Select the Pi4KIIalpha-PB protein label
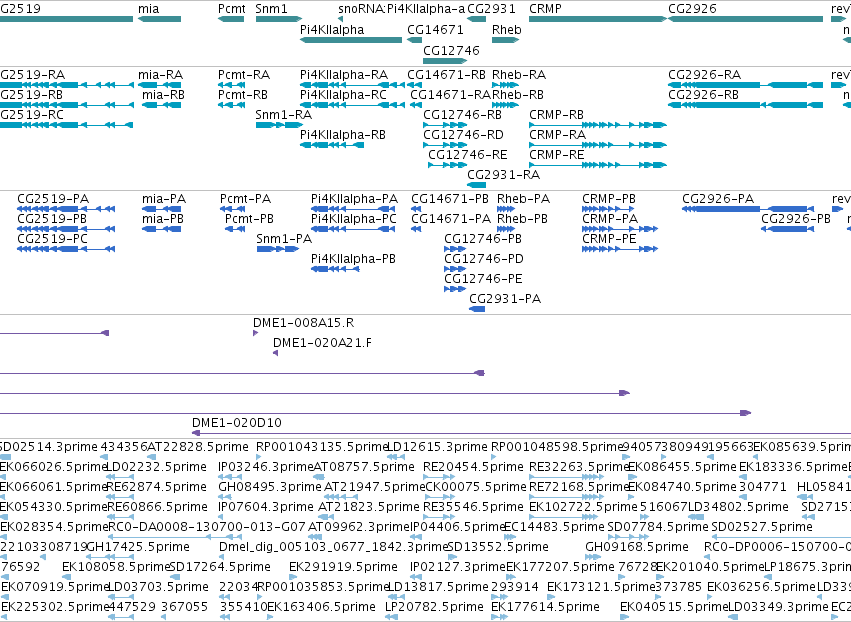The image size is (851, 622). pos(353,259)
